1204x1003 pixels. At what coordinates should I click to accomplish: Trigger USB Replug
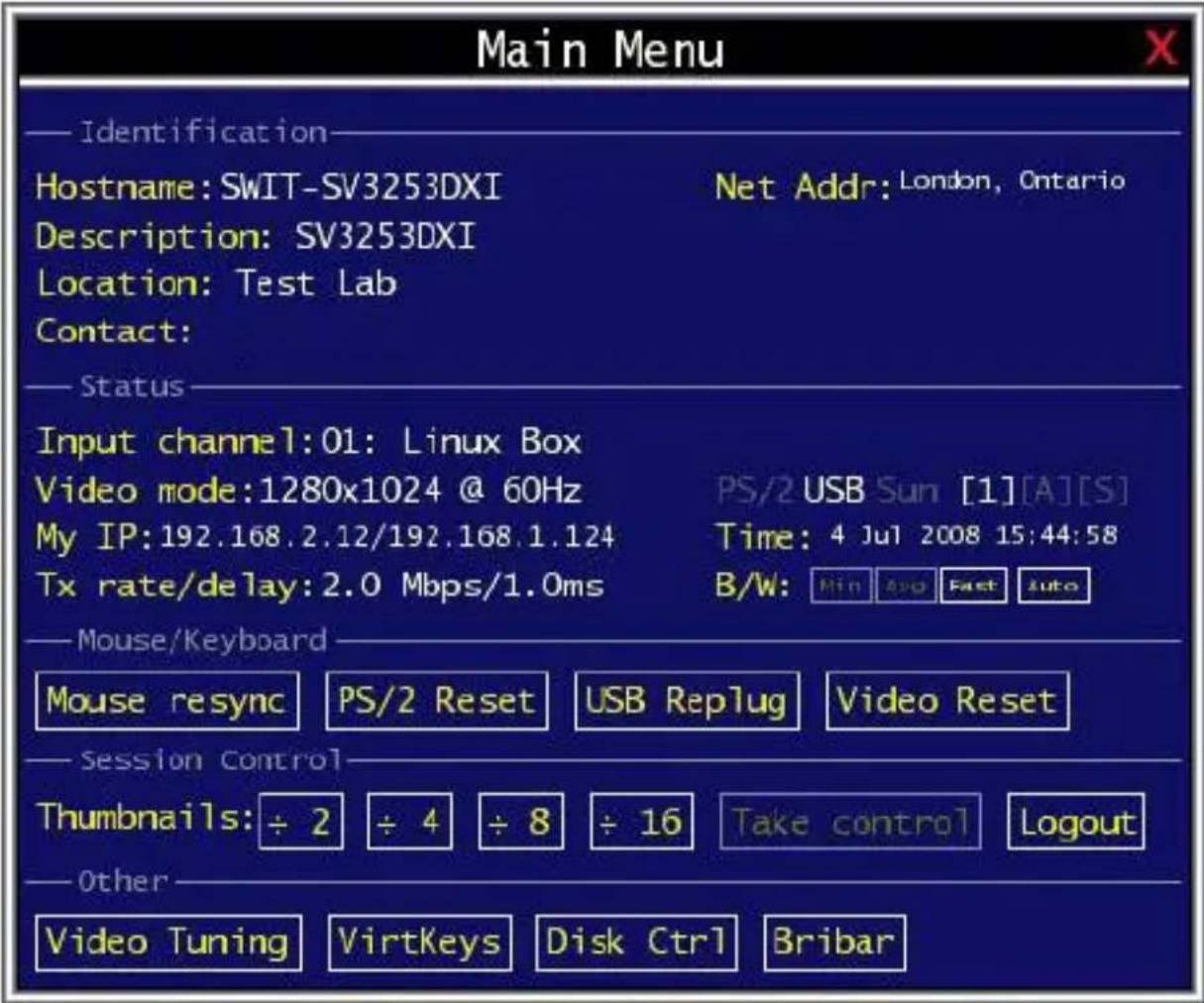tap(687, 701)
